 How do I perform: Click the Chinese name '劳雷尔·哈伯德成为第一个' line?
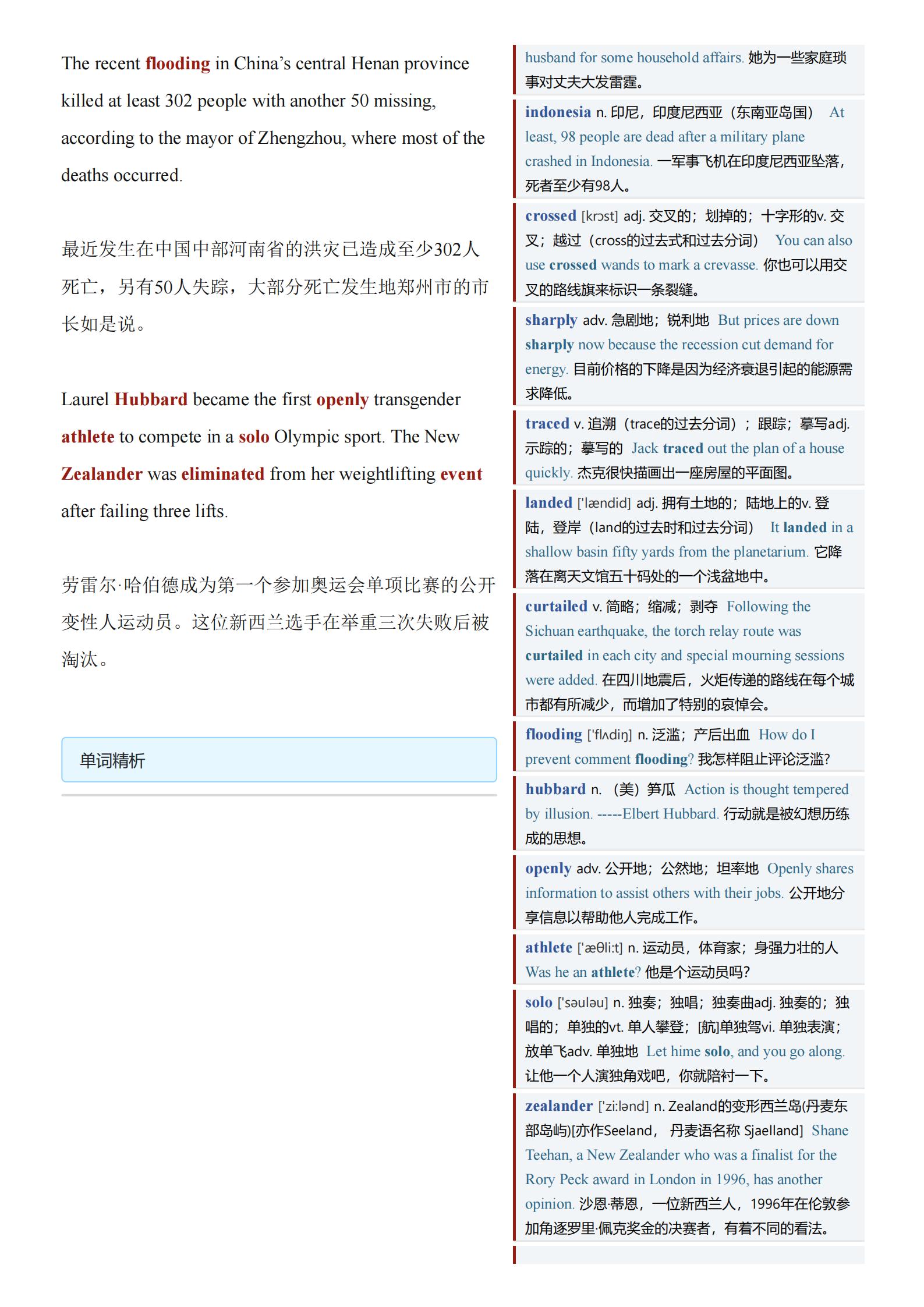pyautogui.click(x=278, y=585)
